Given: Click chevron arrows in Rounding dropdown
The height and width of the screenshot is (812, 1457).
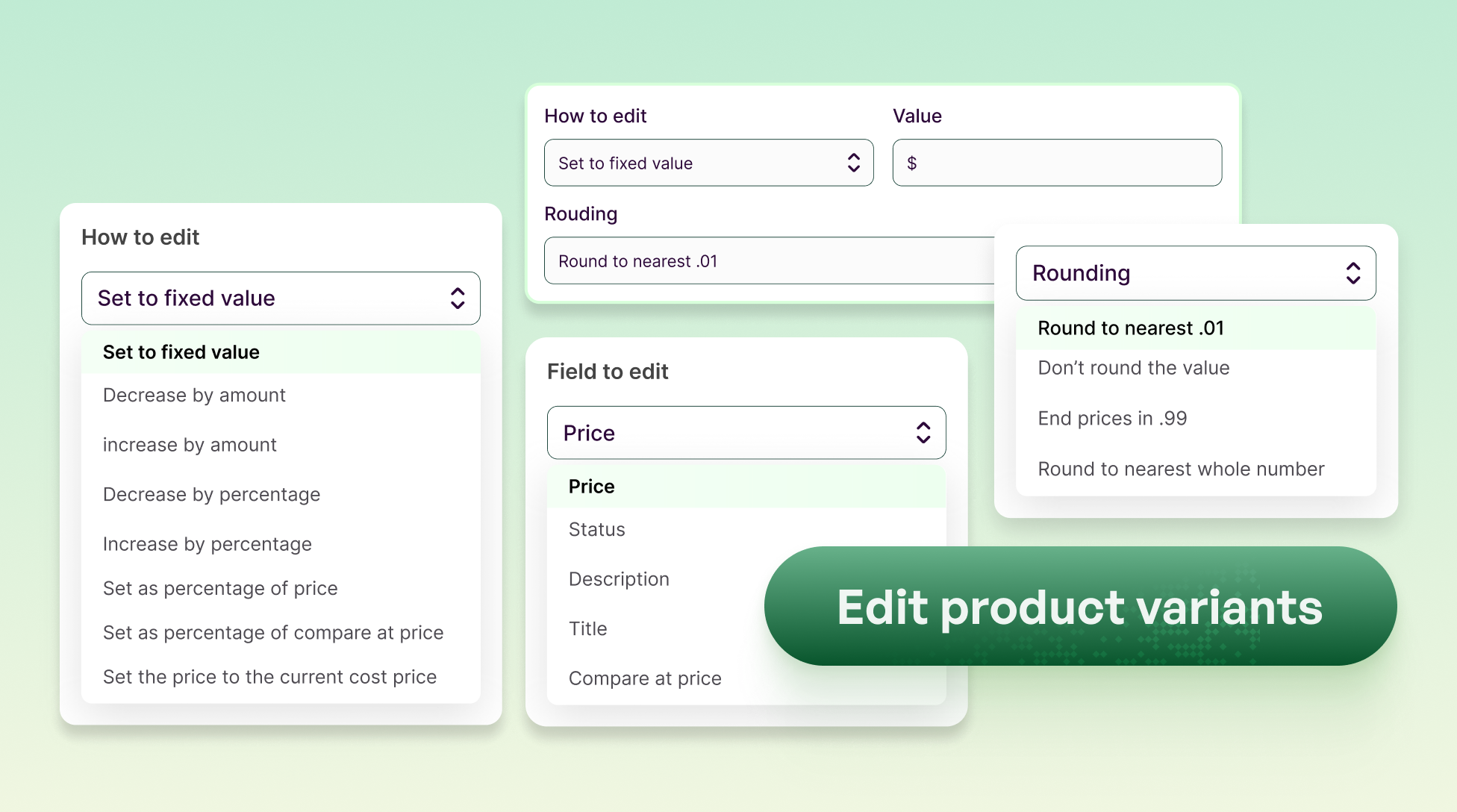Looking at the screenshot, I should (1353, 273).
